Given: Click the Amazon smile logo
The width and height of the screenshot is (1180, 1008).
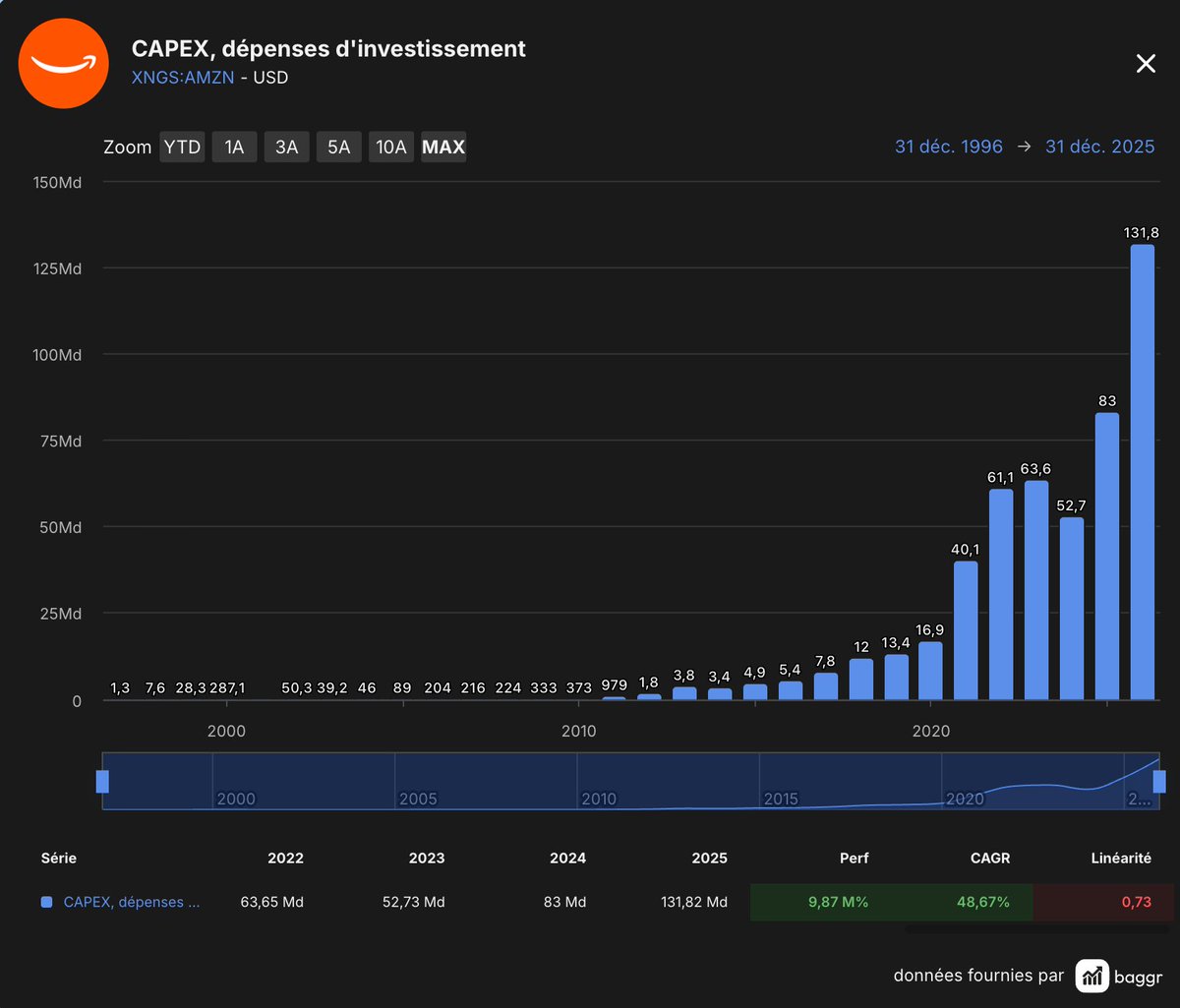Looking at the screenshot, I should coord(63,63).
